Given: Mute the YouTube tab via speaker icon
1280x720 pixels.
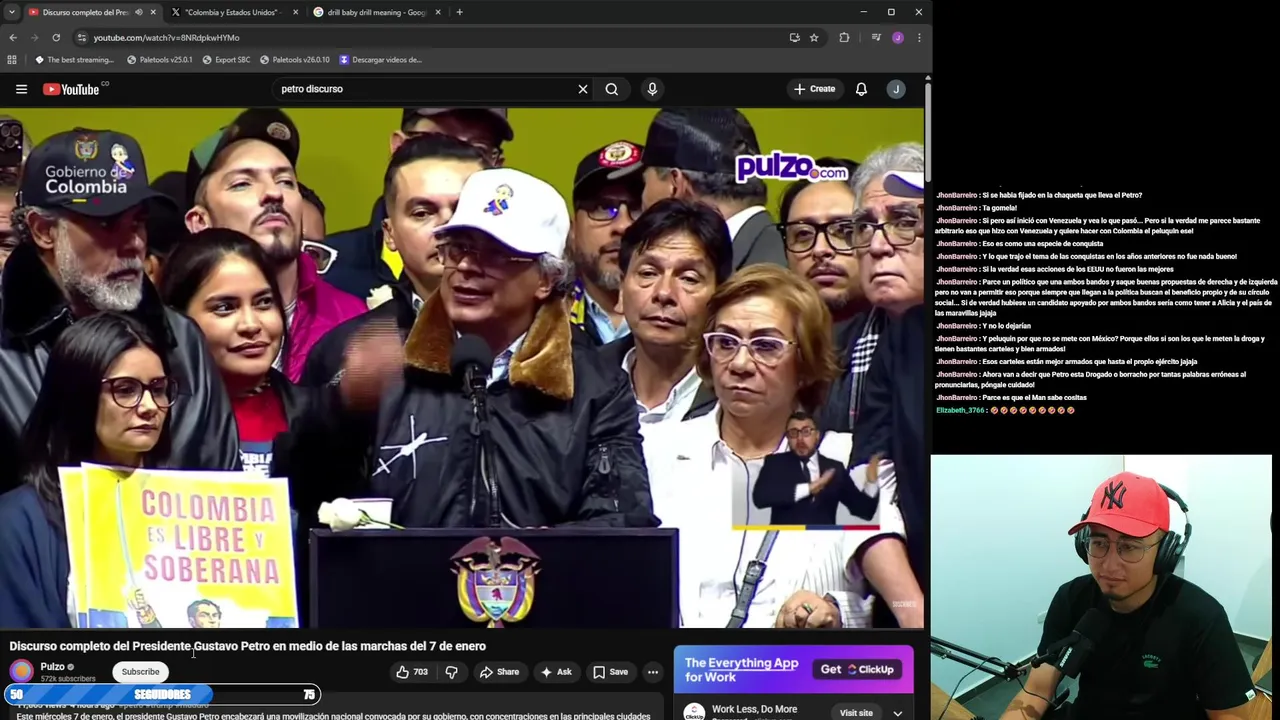Looking at the screenshot, I should pyautogui.click(x=138, y=12).
